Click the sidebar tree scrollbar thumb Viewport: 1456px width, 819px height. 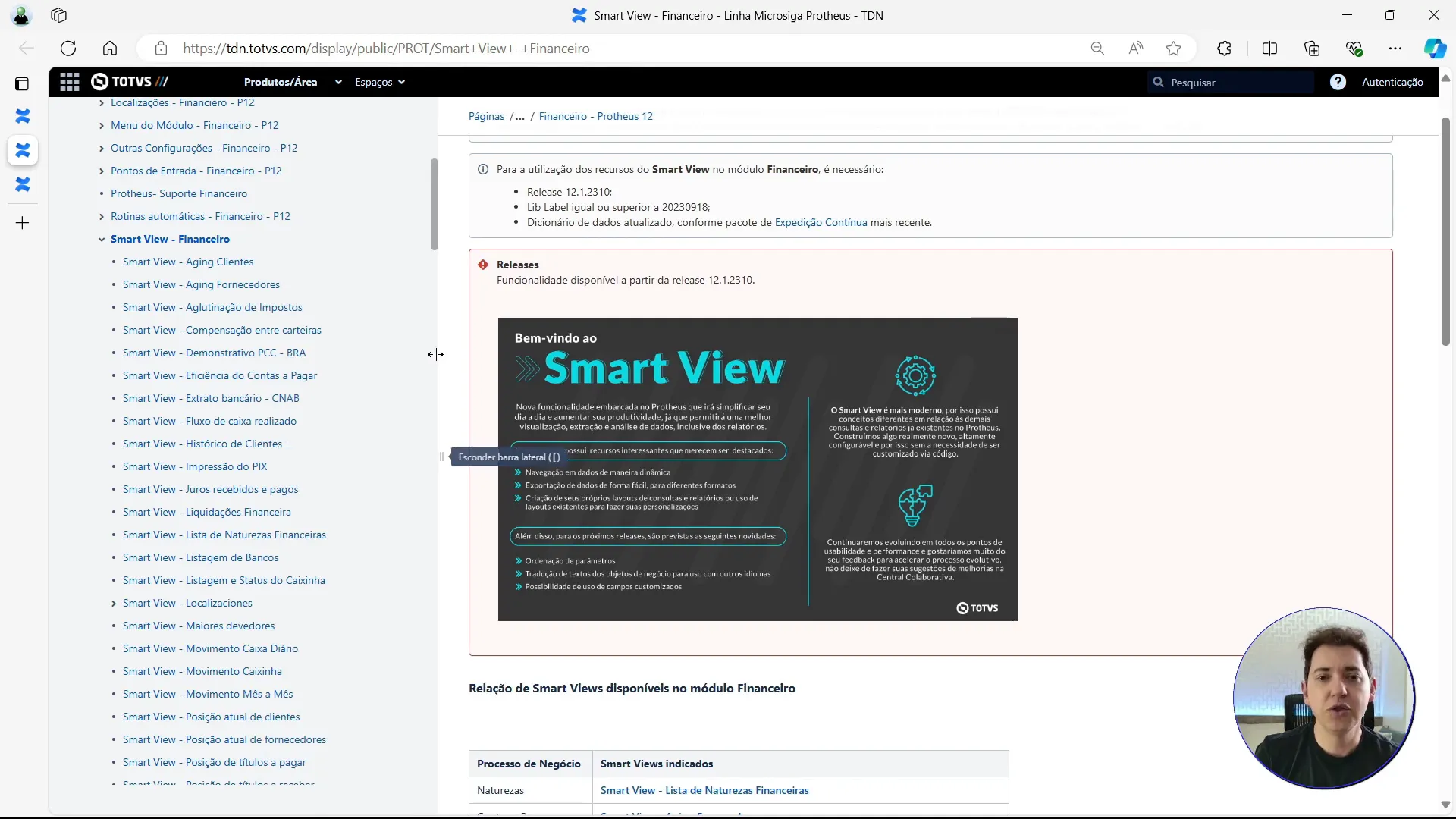point(435,204)
